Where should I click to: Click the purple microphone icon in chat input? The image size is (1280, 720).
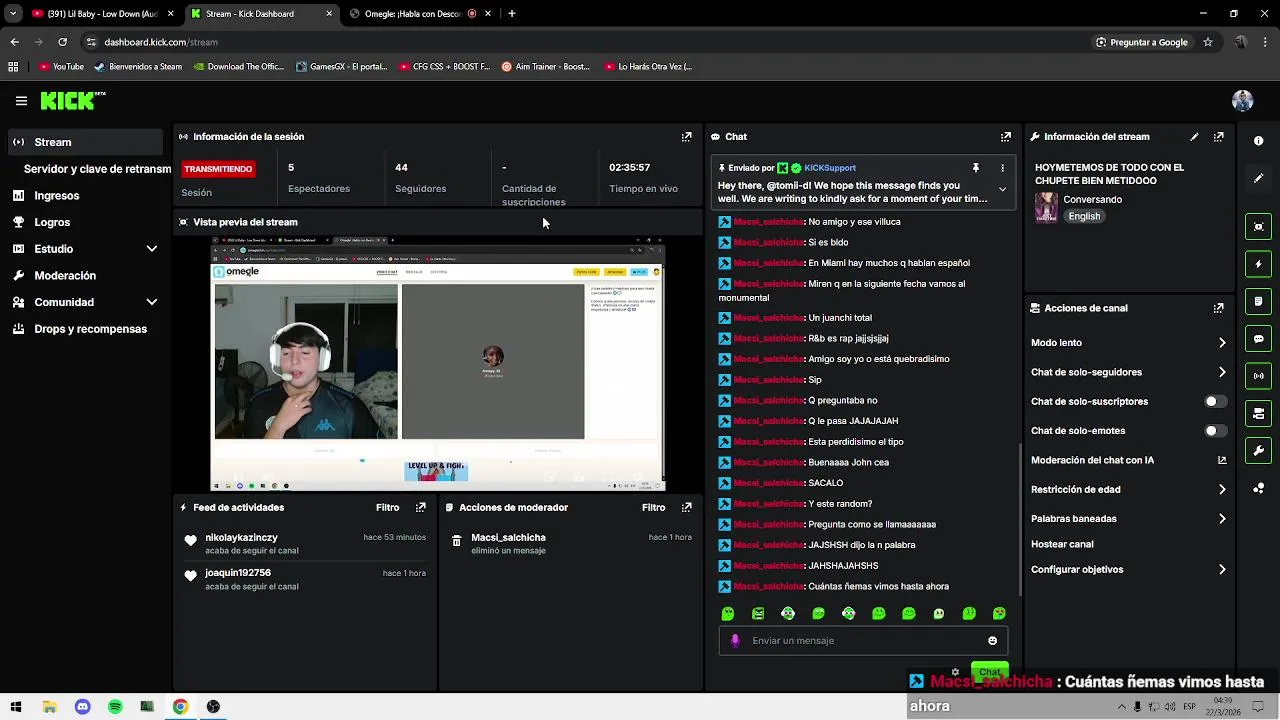point(735,641)
